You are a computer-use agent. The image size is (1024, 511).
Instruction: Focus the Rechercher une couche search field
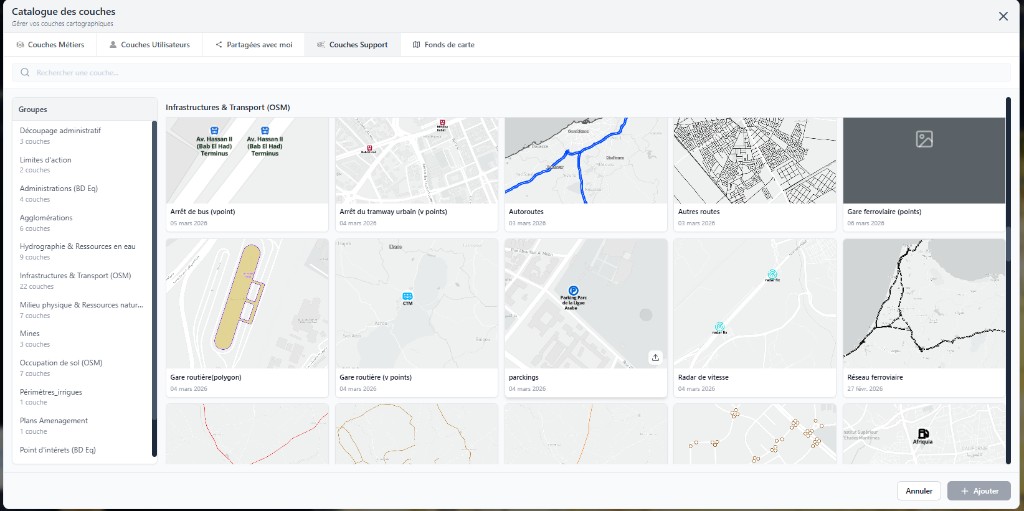(512, 73)
